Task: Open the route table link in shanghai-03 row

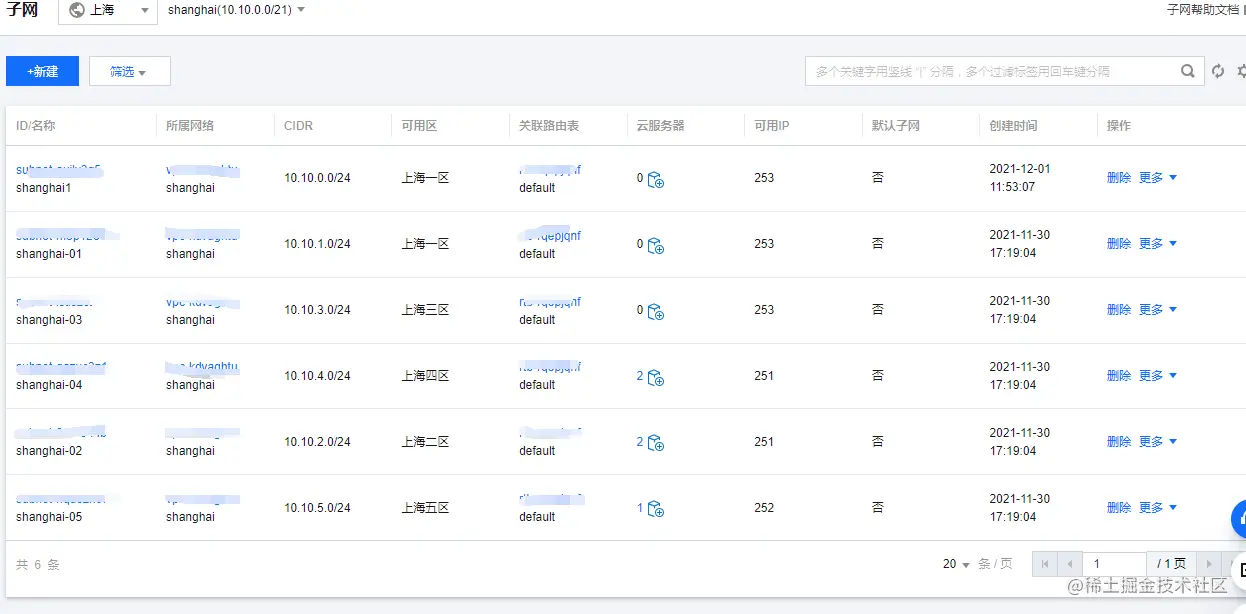Action: pos(550,302)
